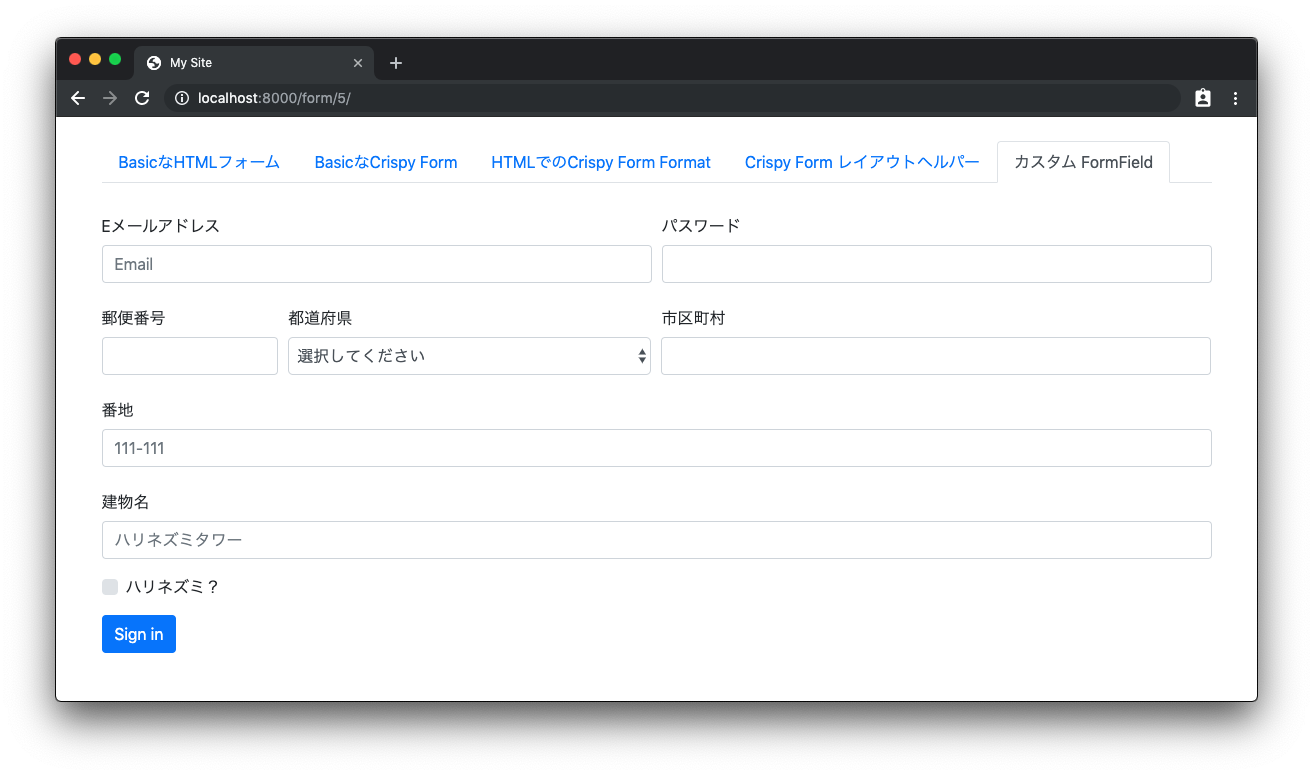Click inside the Email input field

pyautogui.click(x=377, y=263)
